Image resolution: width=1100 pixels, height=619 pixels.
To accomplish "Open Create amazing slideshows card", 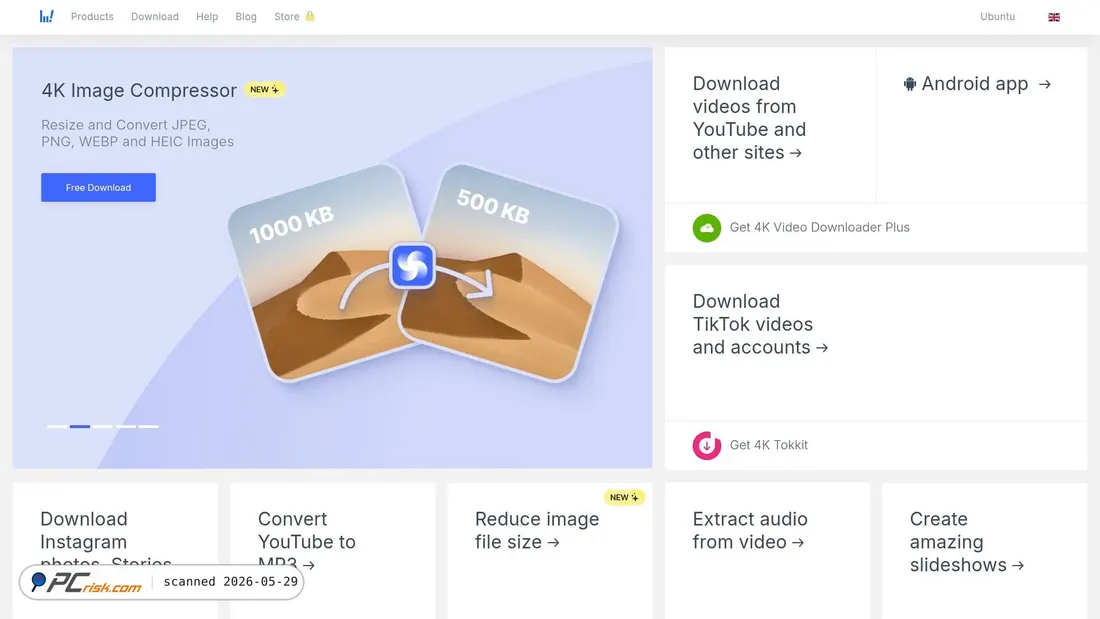I will (x=985, y=551).
